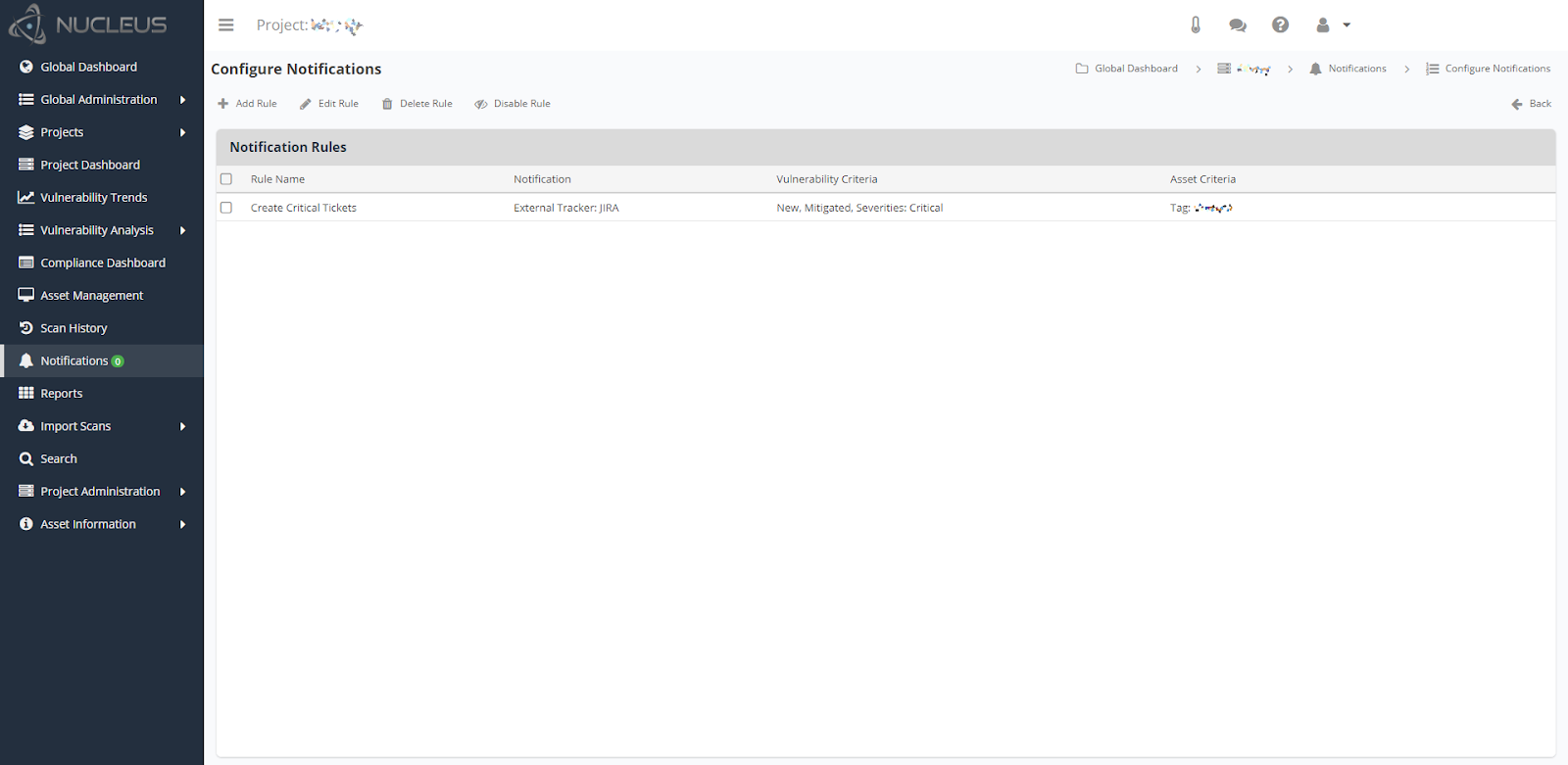
Task: Click the Disable Rule button label
Action: [522, 104]
